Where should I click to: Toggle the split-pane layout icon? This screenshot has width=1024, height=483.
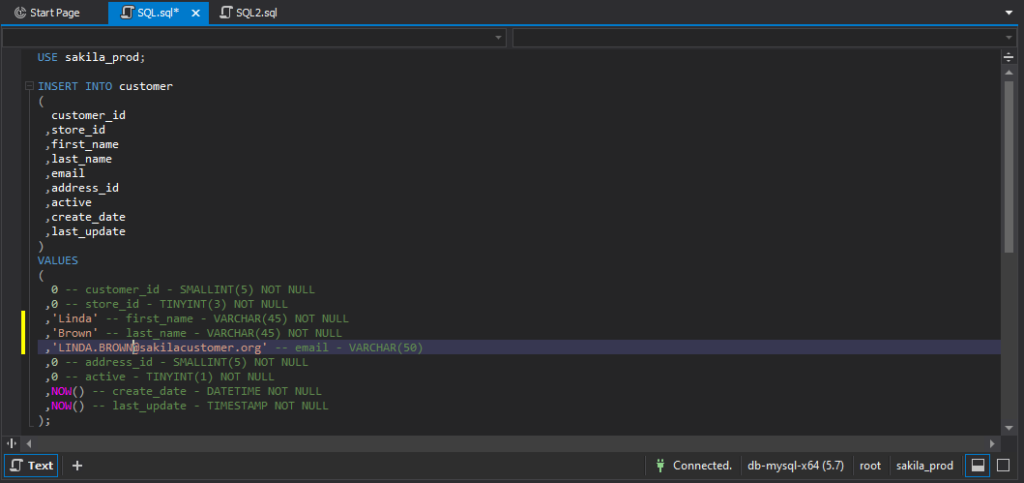pyautogui.click(x=979, y=465)
